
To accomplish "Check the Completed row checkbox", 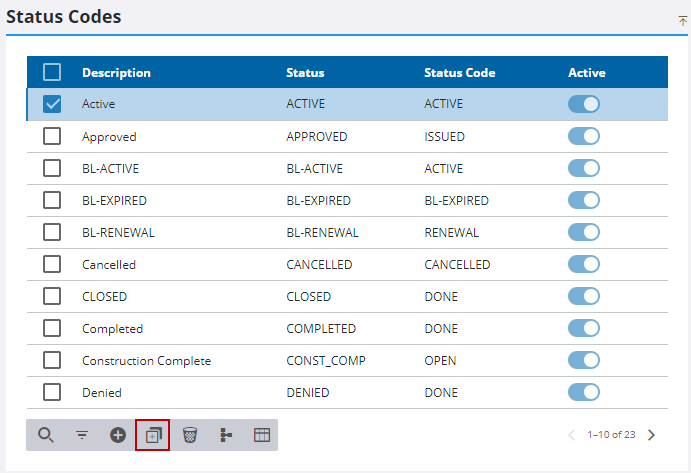I will pos(52,328).
